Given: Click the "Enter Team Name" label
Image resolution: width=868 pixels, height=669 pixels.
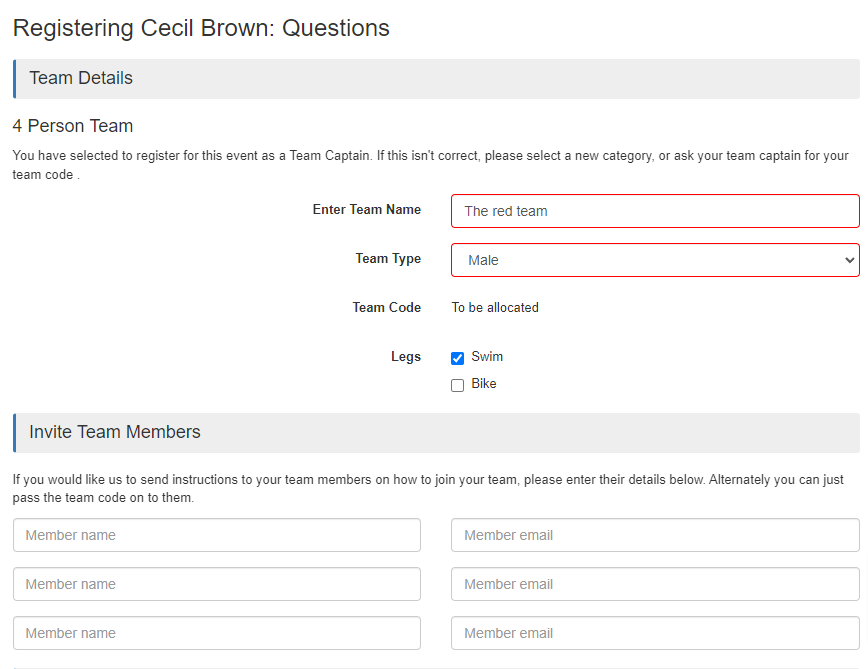Looking at the screenshot, I should pos(366,210).
